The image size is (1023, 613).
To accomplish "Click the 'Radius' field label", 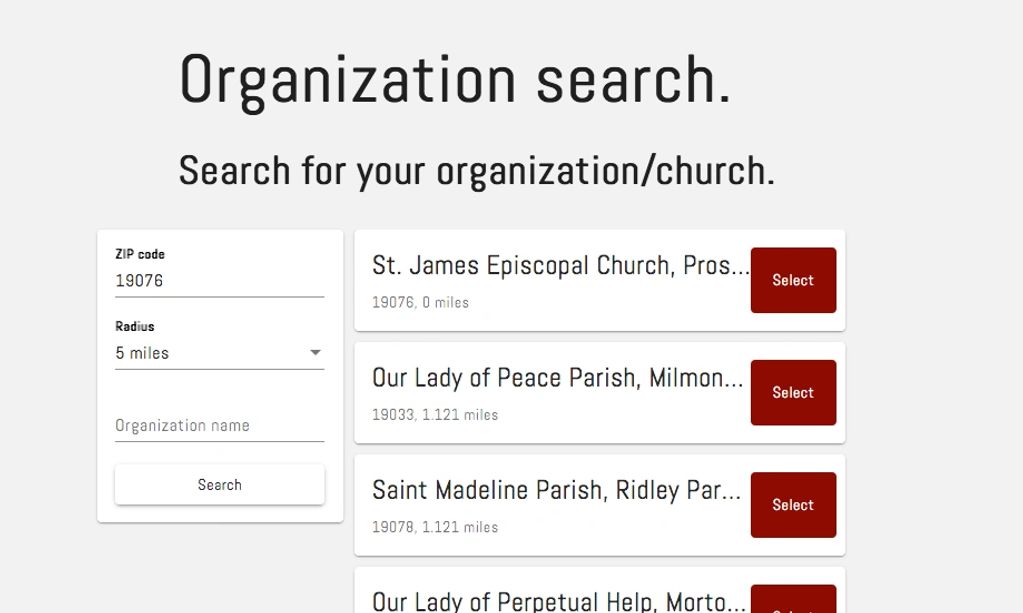I will (x=135, y=326).
